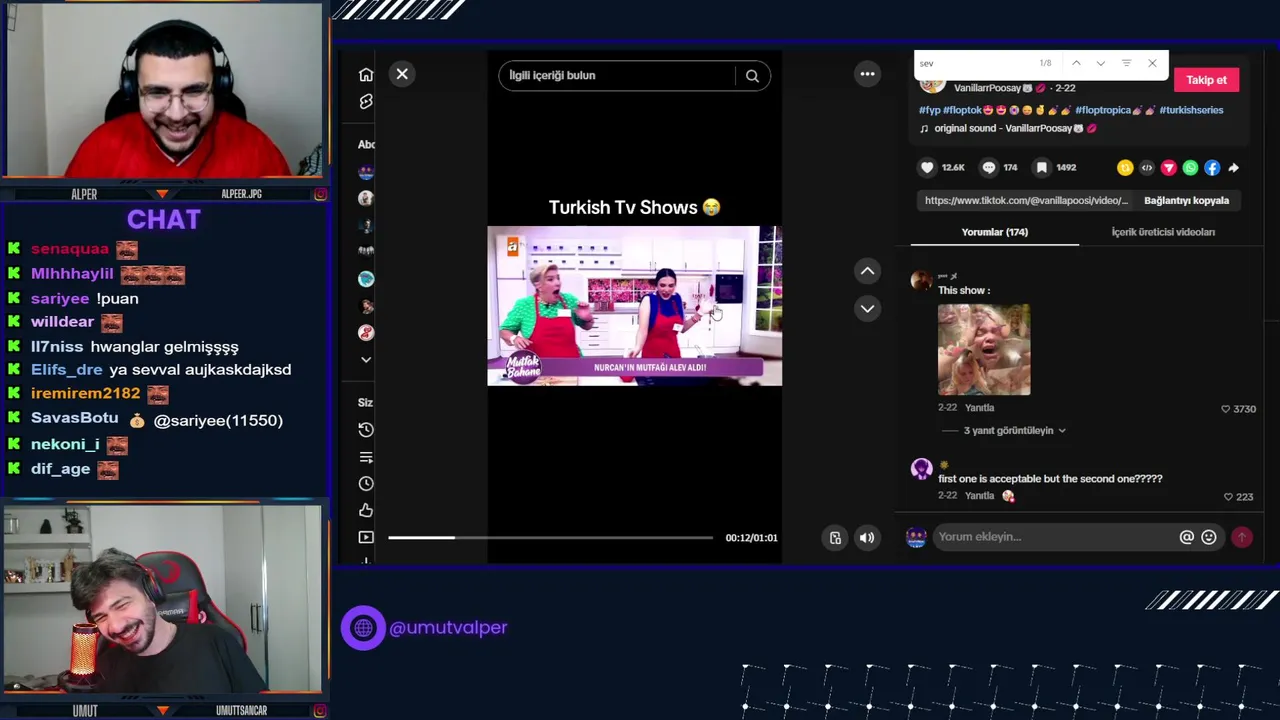The image size is (1280, 720).
Task: Open the emoji picker in comment box
Action: click(x=1208, y=537)
